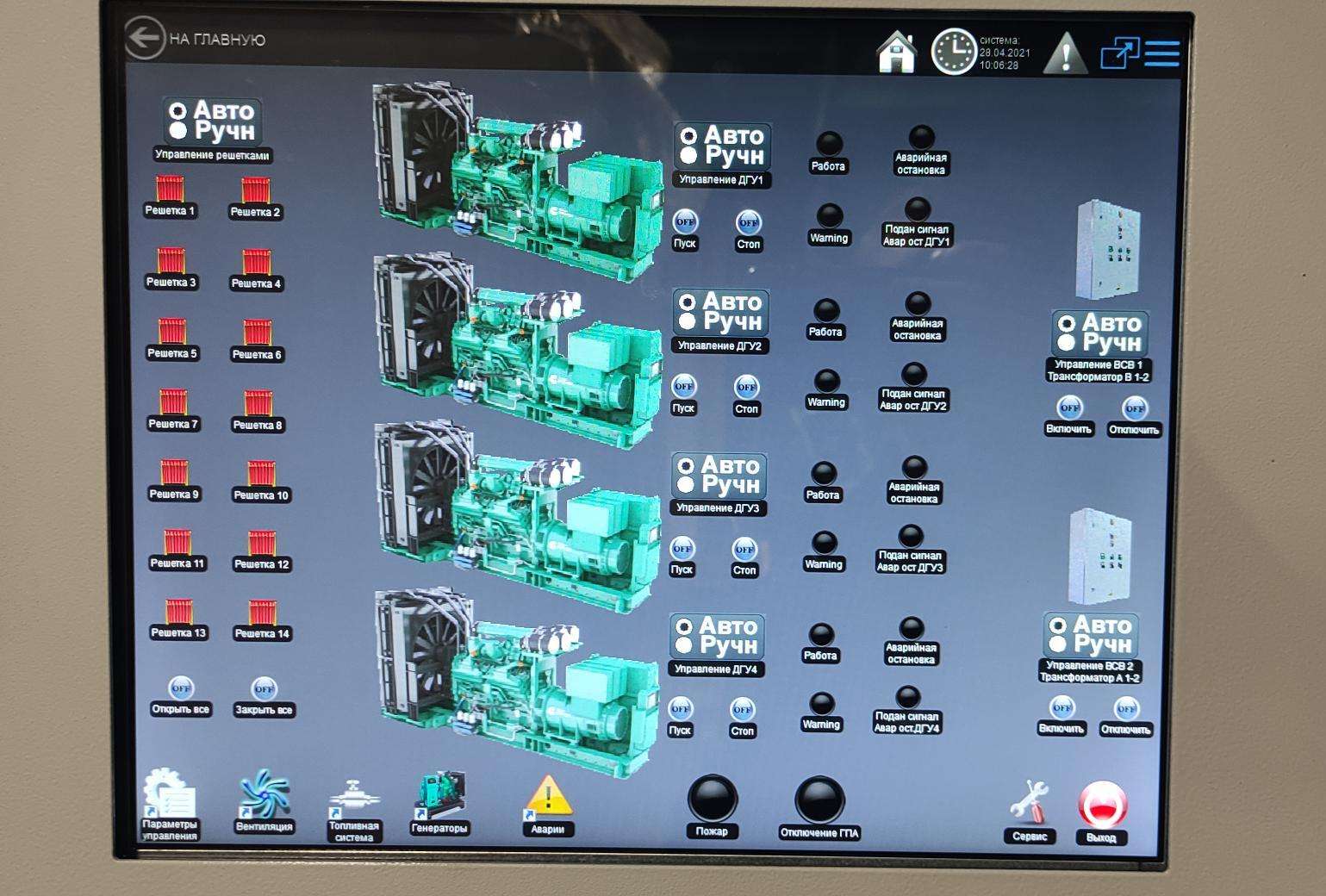Toggle the Пуск switch for ДГУ2
Screen dimensions: 1326x896
pyautogui.click(x=683, y=387)
